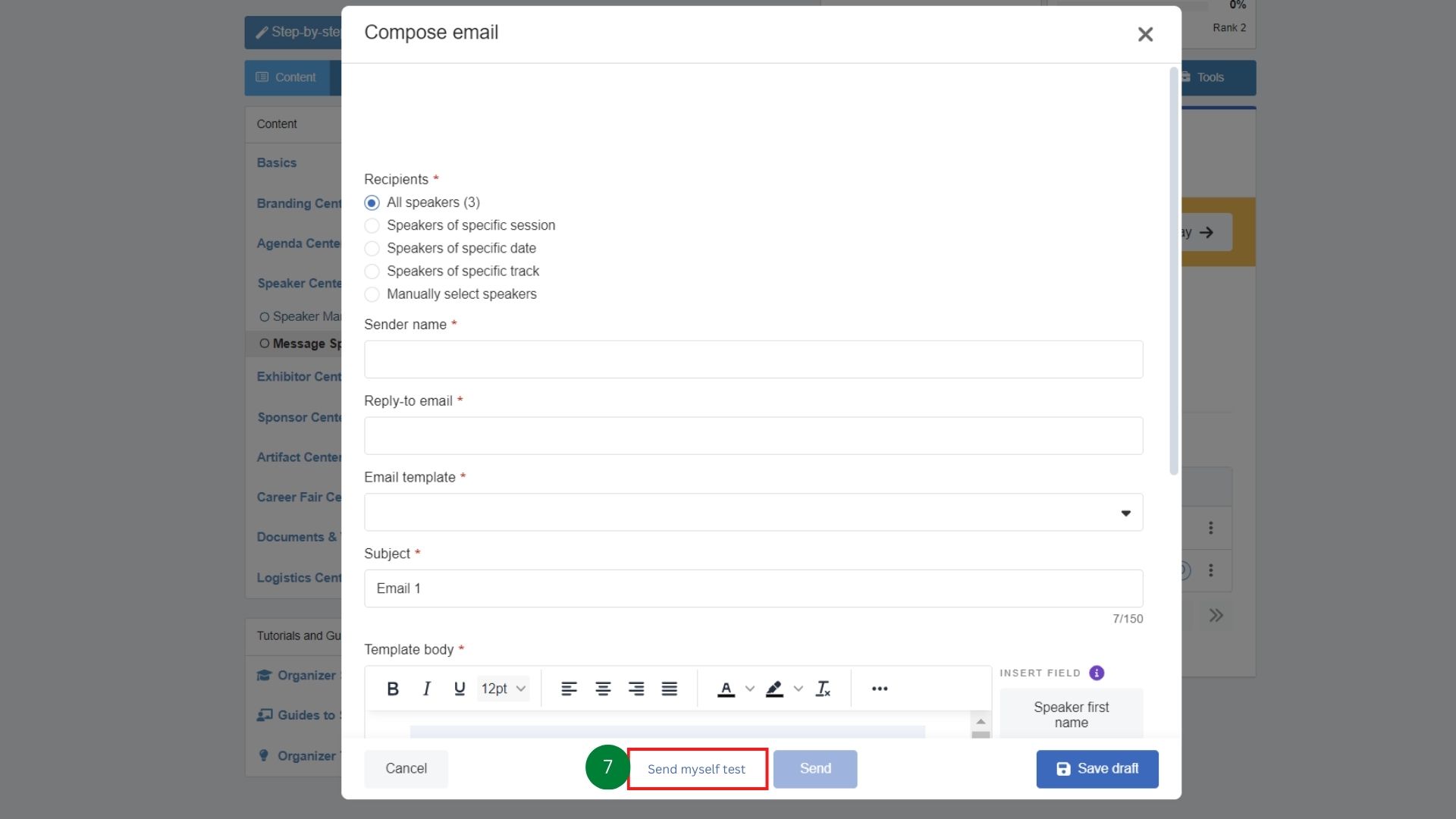Open the Email template dropdown
1456x819 pixels.
coord(1125,513)
